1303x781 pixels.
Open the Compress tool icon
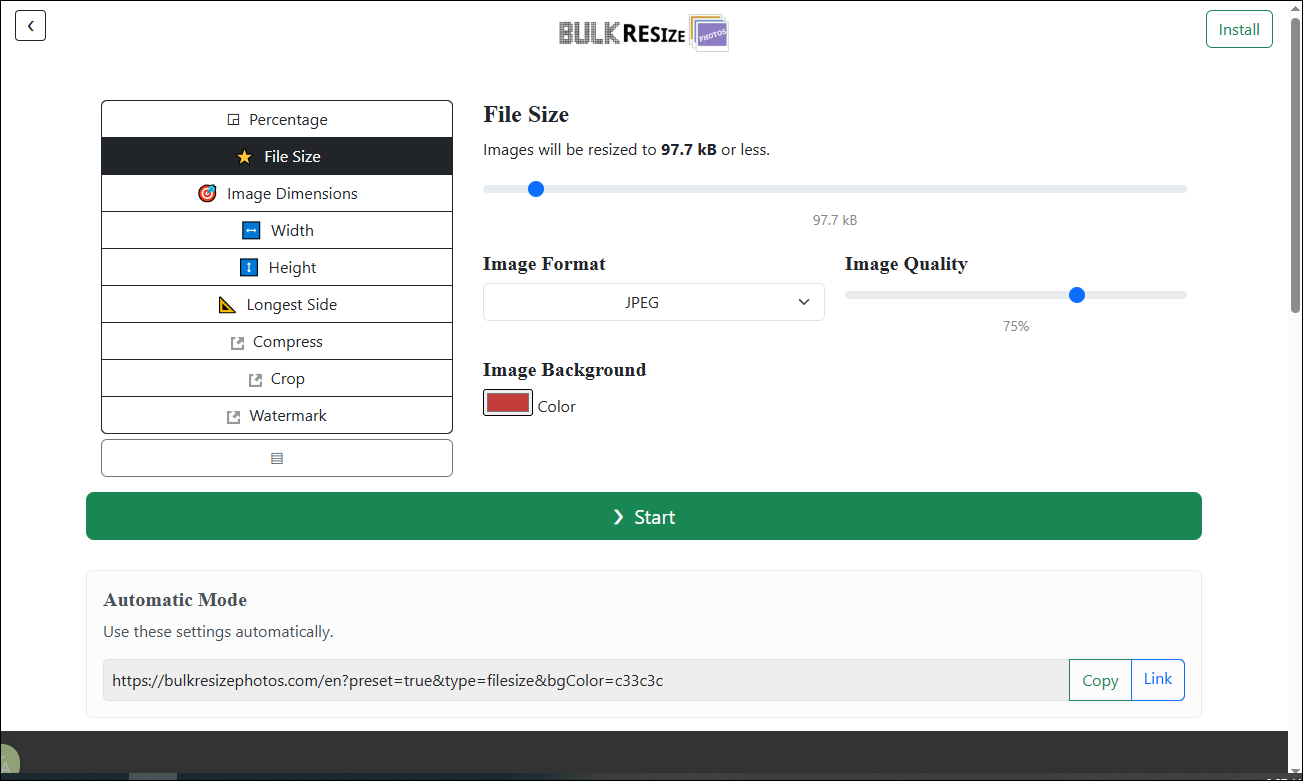236,340
